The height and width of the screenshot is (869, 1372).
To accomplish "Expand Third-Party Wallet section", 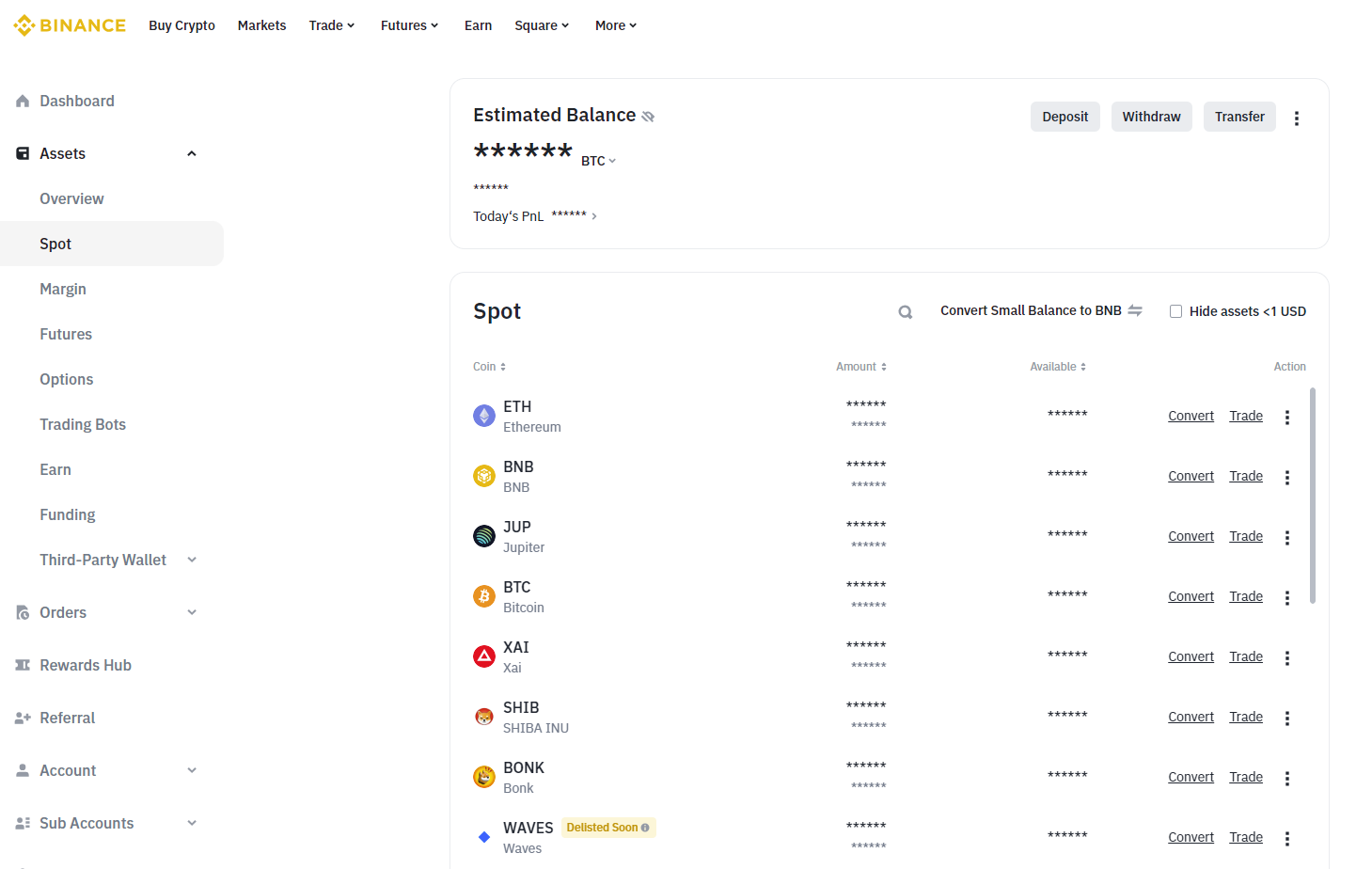I will [x=192, y=560].
